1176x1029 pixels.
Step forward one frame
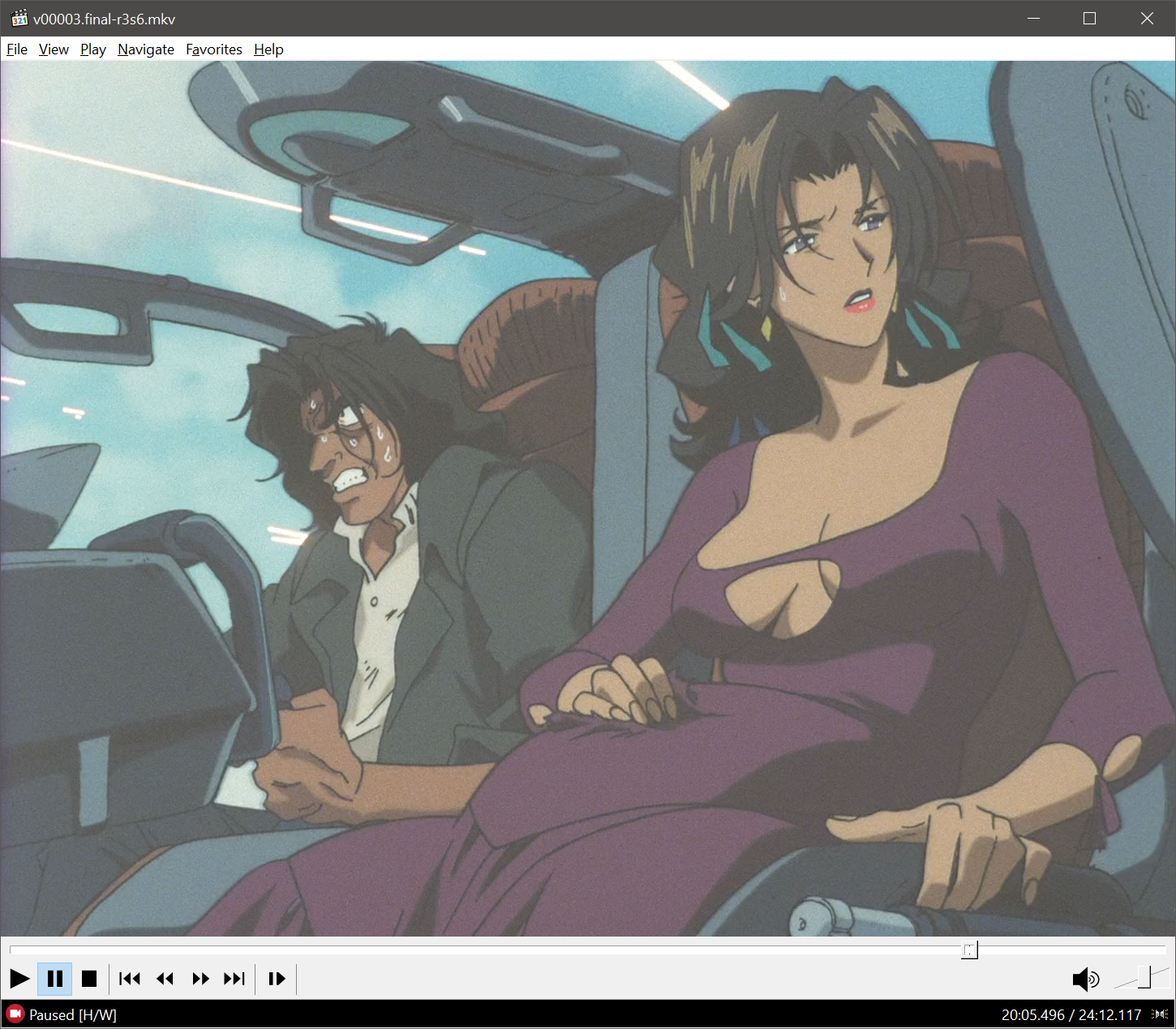[277, 979]
